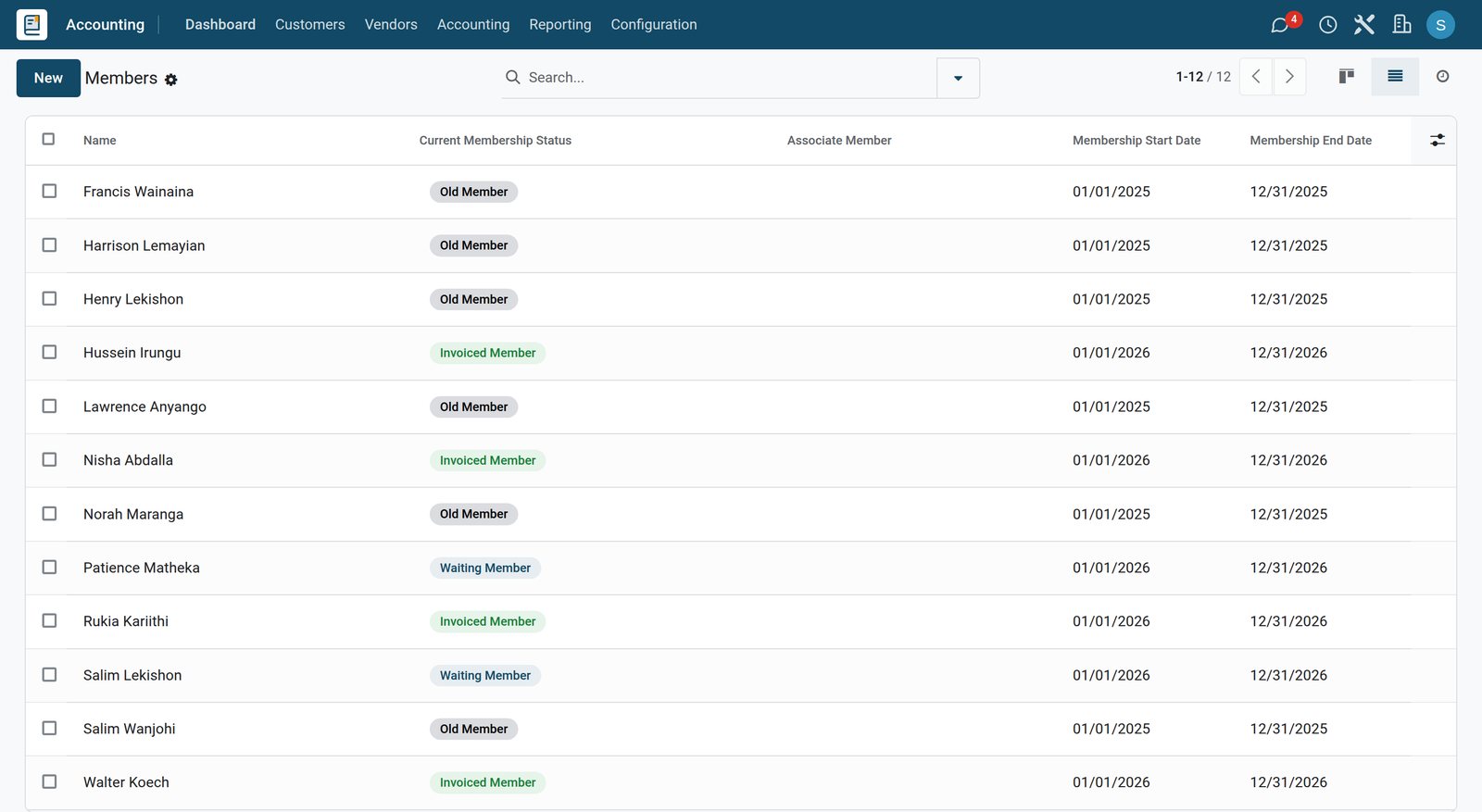Click the New button
Viewport: 1482px width, 812px height.
point(48,78)
